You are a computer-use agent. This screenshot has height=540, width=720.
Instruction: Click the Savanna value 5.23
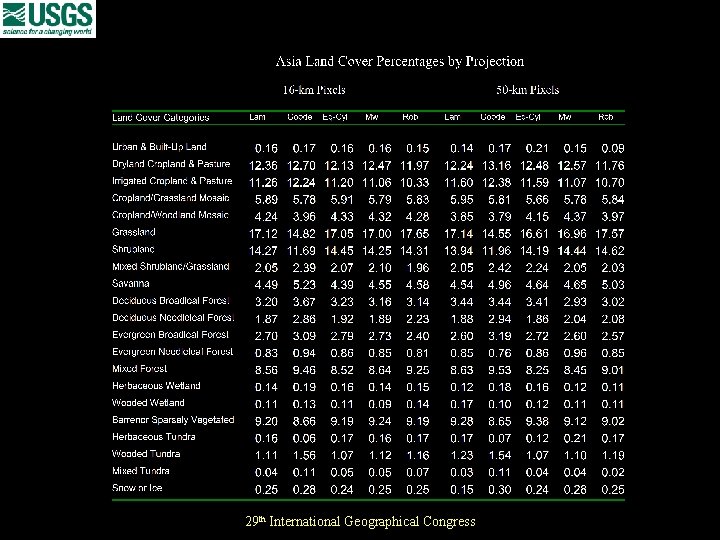304,285
